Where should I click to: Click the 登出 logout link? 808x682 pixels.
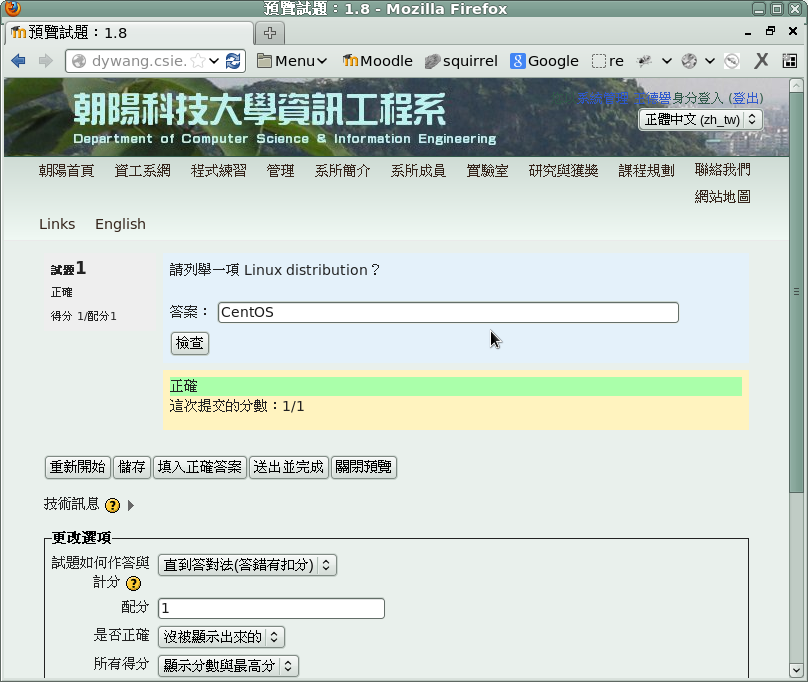coord(745,98)
